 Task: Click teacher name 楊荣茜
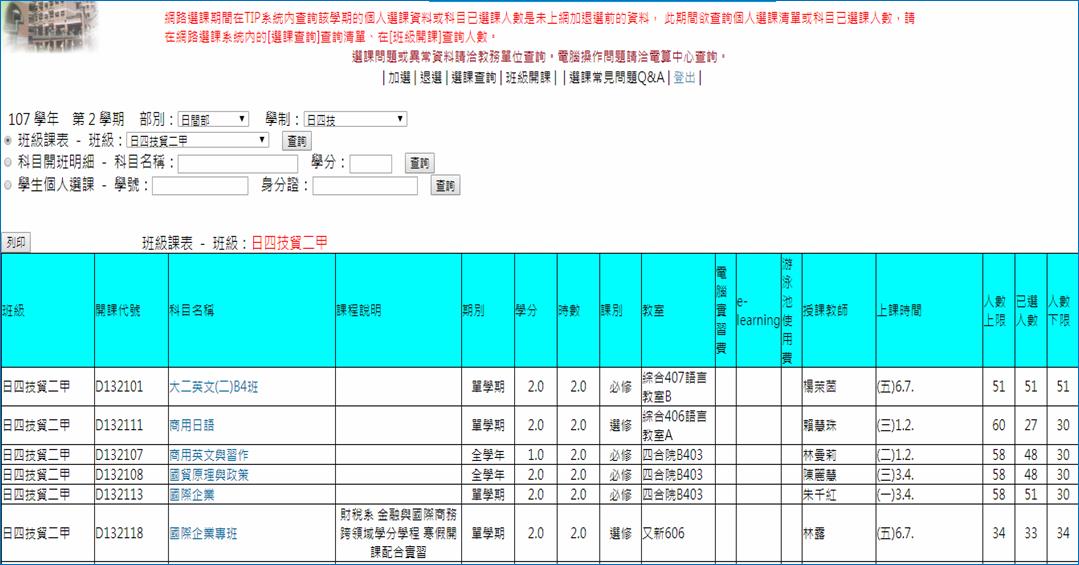(820, 387)
